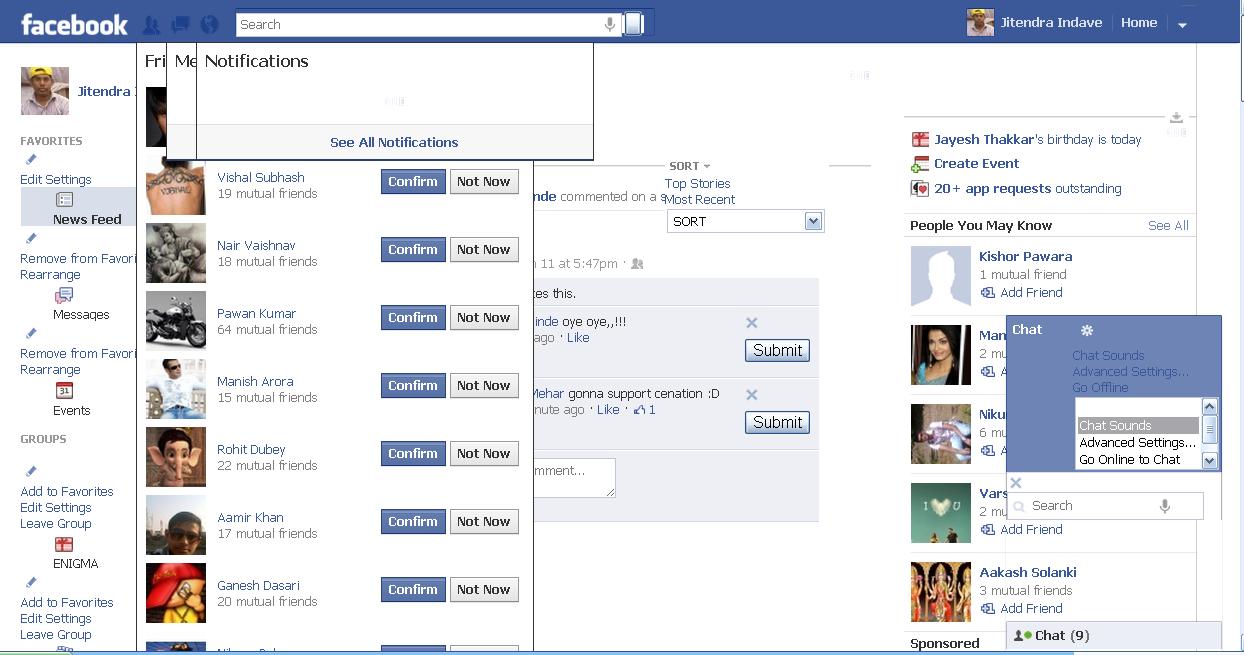This screenshot has width=1244, height=655.
Task: Open the Chat (9) bar
Action: coord(1113,636)
